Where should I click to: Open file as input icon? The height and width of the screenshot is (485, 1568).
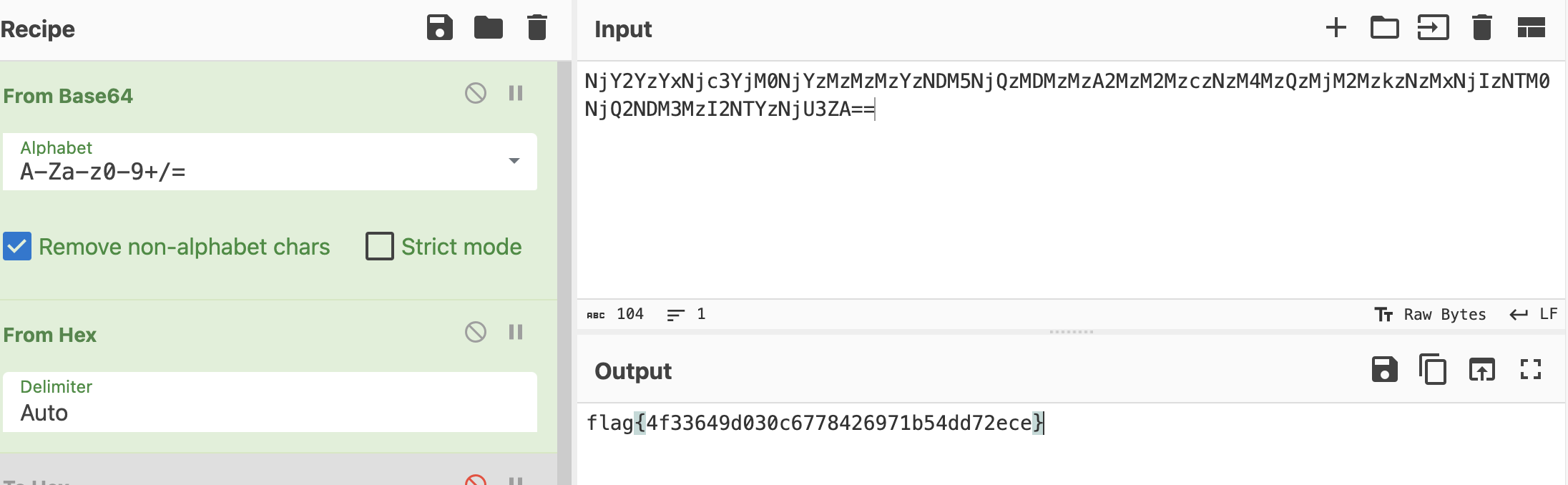pos(1433,28)
